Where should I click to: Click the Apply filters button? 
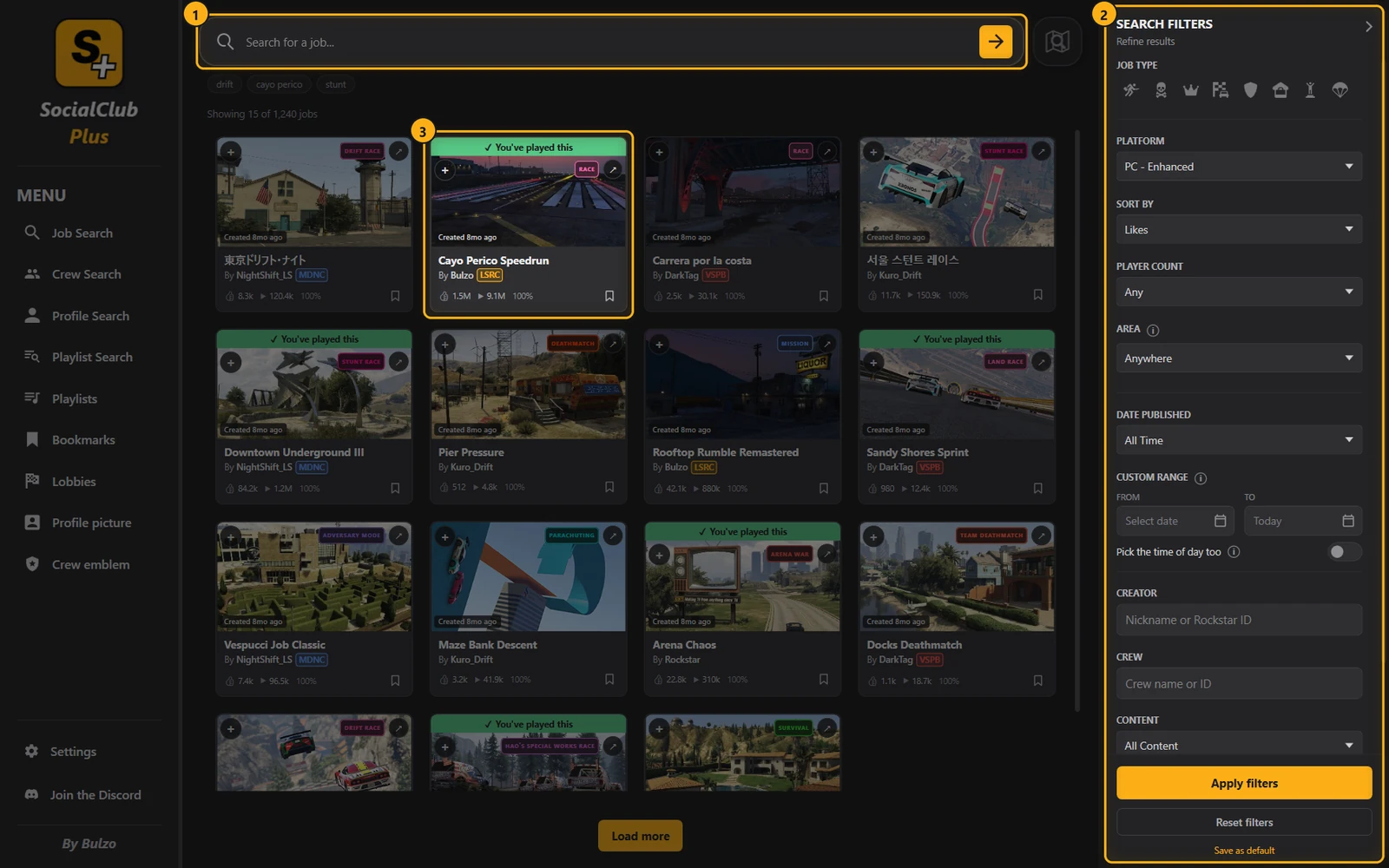(x=1244, y=783)
